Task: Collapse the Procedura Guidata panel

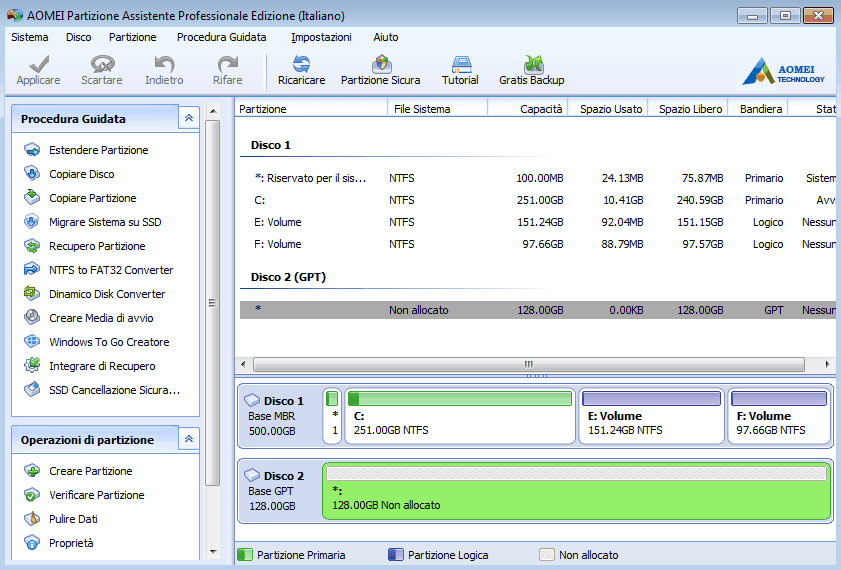Action: [189, 118]
